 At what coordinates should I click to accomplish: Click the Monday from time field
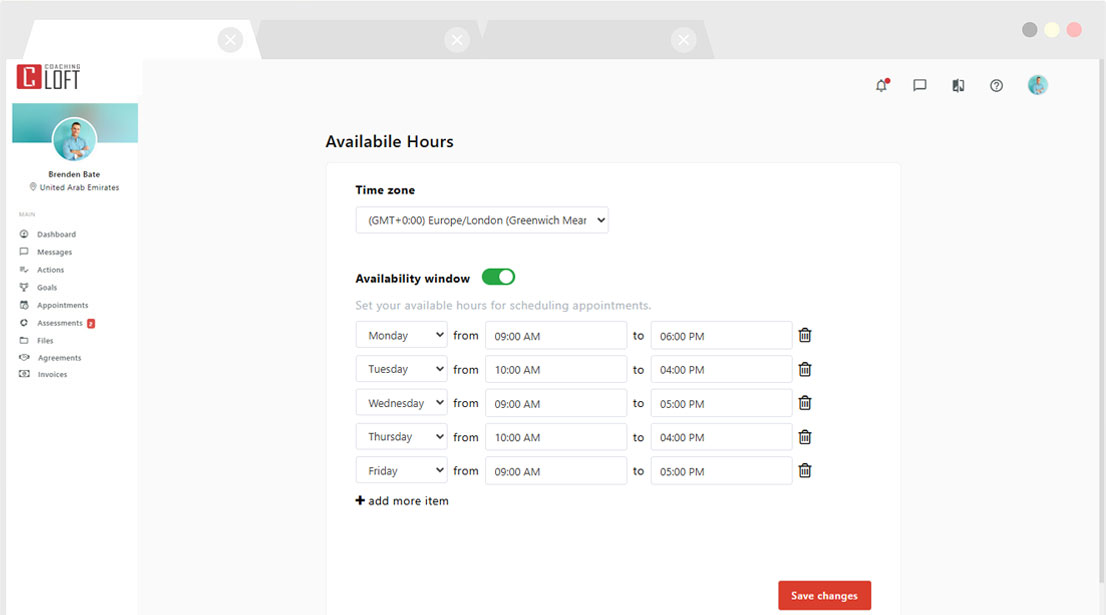pyautogui.click(x=556, y=336)
